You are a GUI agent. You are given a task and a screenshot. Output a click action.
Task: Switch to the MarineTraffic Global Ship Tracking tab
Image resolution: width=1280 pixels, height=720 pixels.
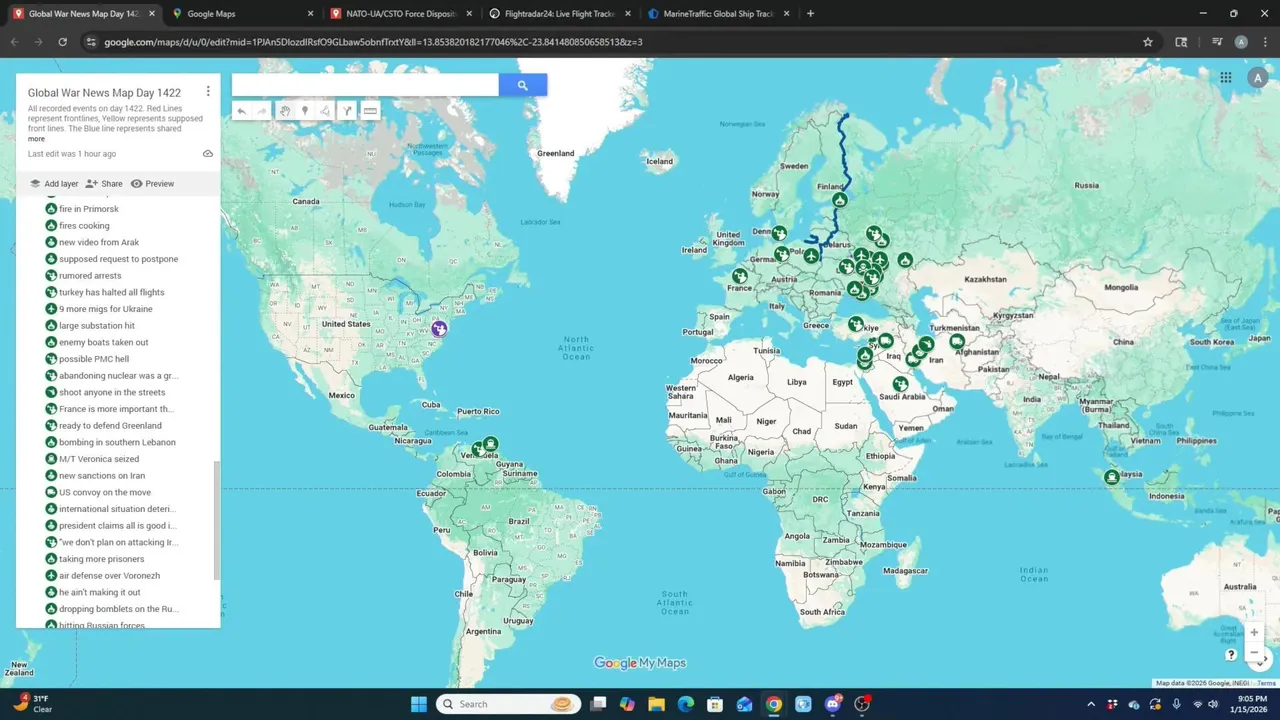click(718, 14)
